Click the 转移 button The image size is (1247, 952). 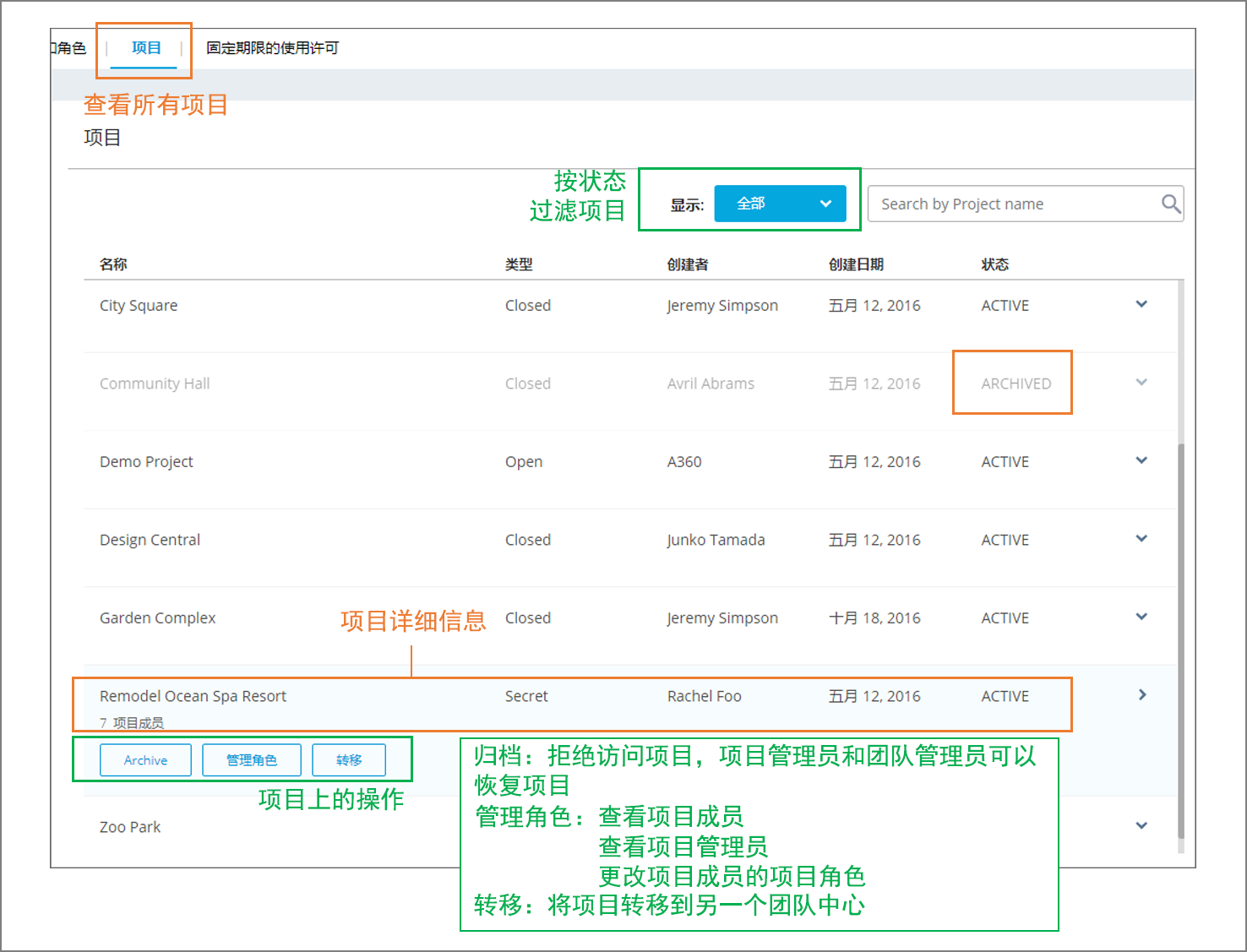tap(349, 760)
